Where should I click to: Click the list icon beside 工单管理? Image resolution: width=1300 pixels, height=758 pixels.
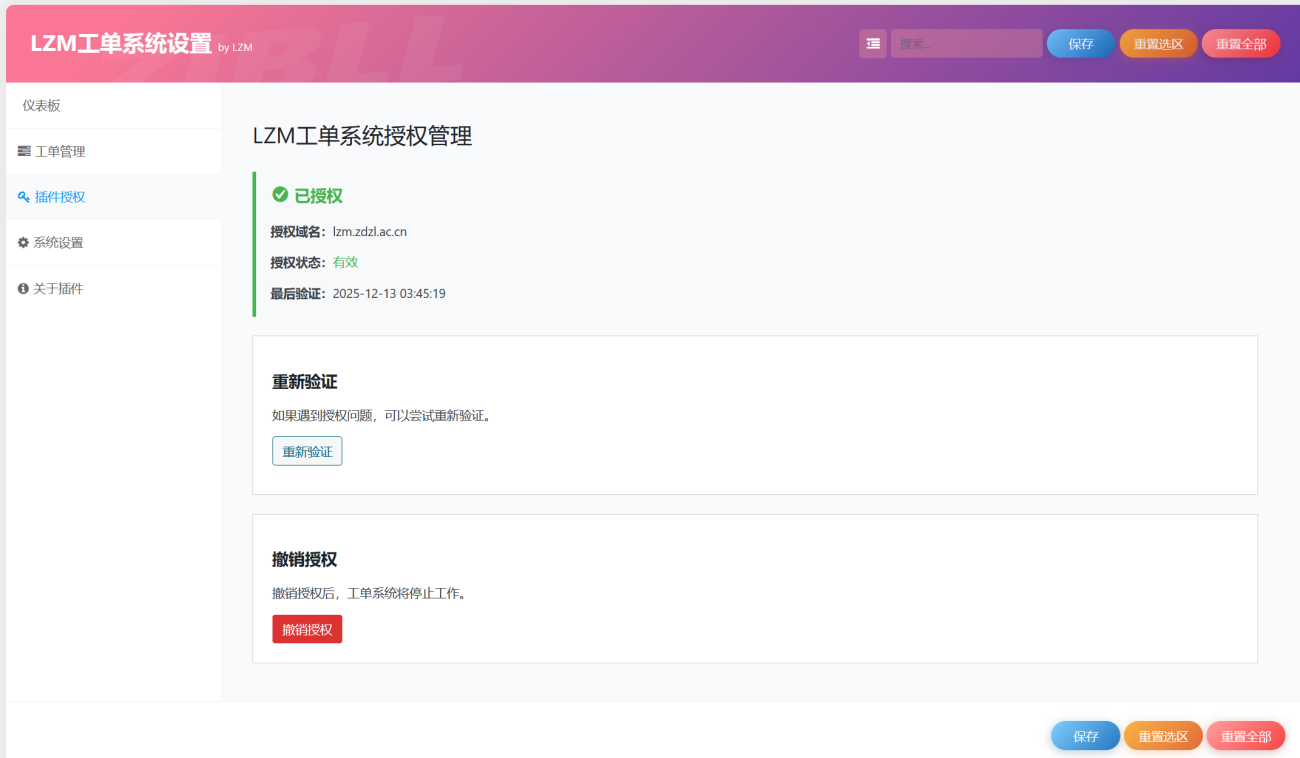pyautogui.click(x=22, y=150)
